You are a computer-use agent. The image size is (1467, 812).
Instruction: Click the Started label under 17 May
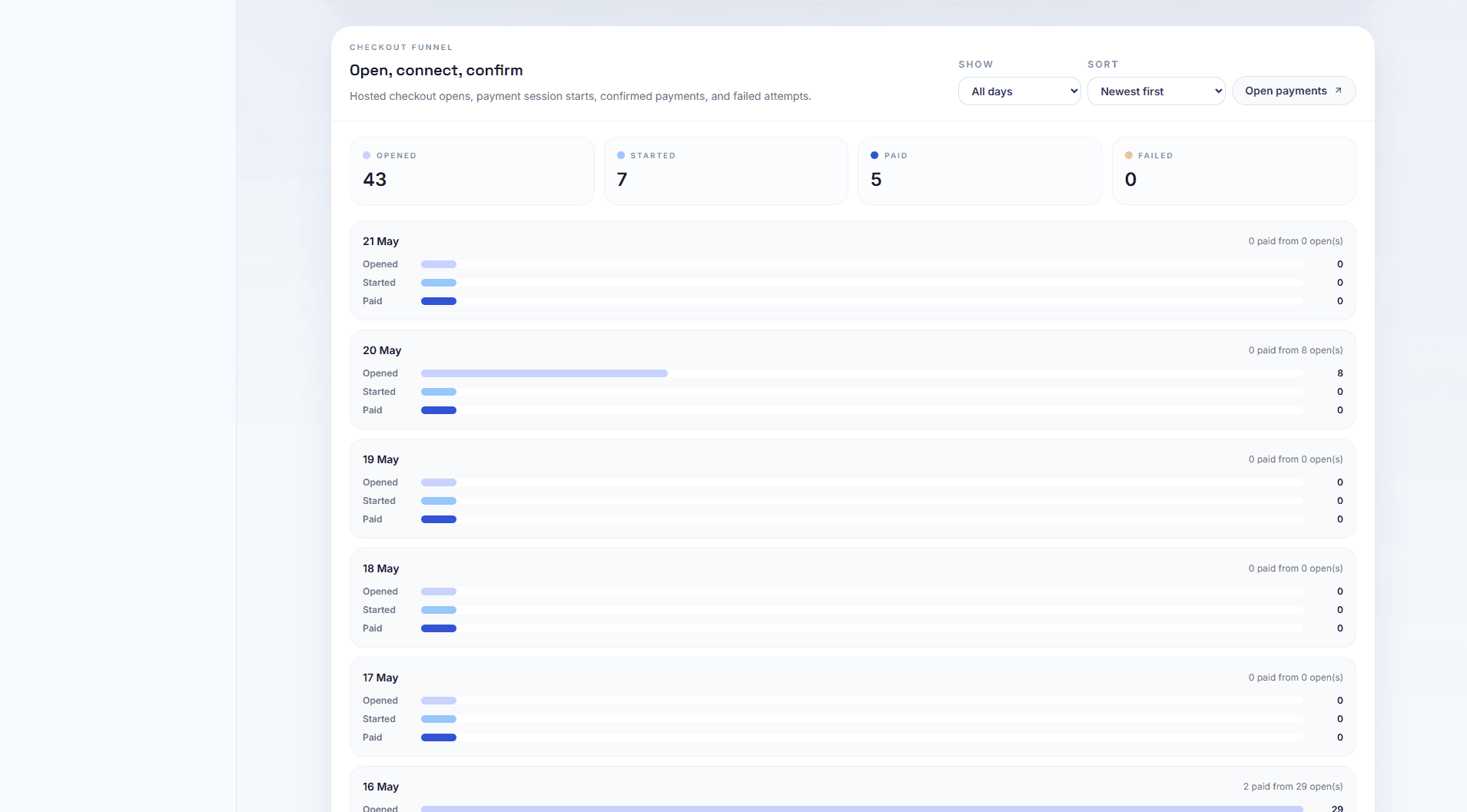coord(379,719)
